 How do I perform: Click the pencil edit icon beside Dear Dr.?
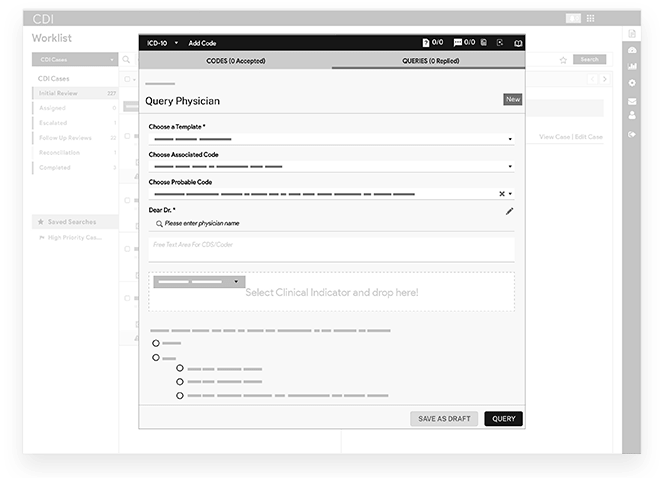[x=509, y=211]
